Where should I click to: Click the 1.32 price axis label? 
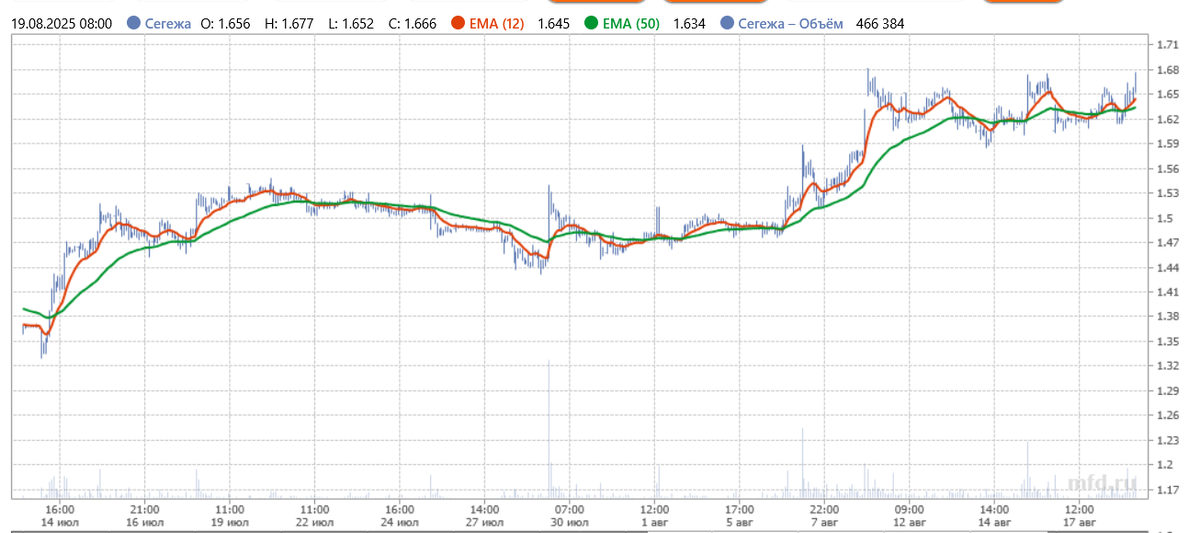[1166, 366]
